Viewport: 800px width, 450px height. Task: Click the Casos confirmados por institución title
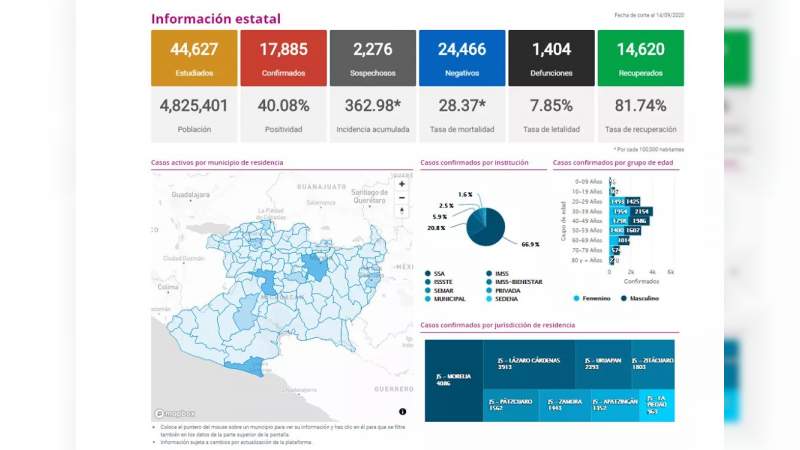tap(474, 163)
